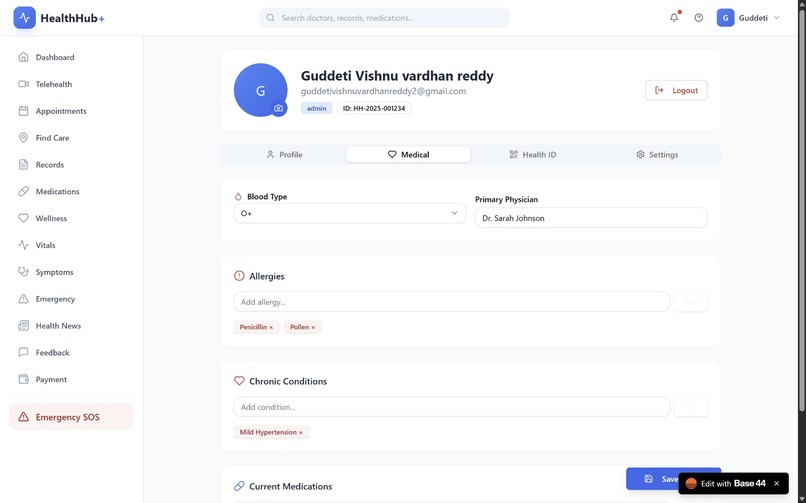
Task: Remove Mild Hypertension condition tag
Action: pos(301,433)
